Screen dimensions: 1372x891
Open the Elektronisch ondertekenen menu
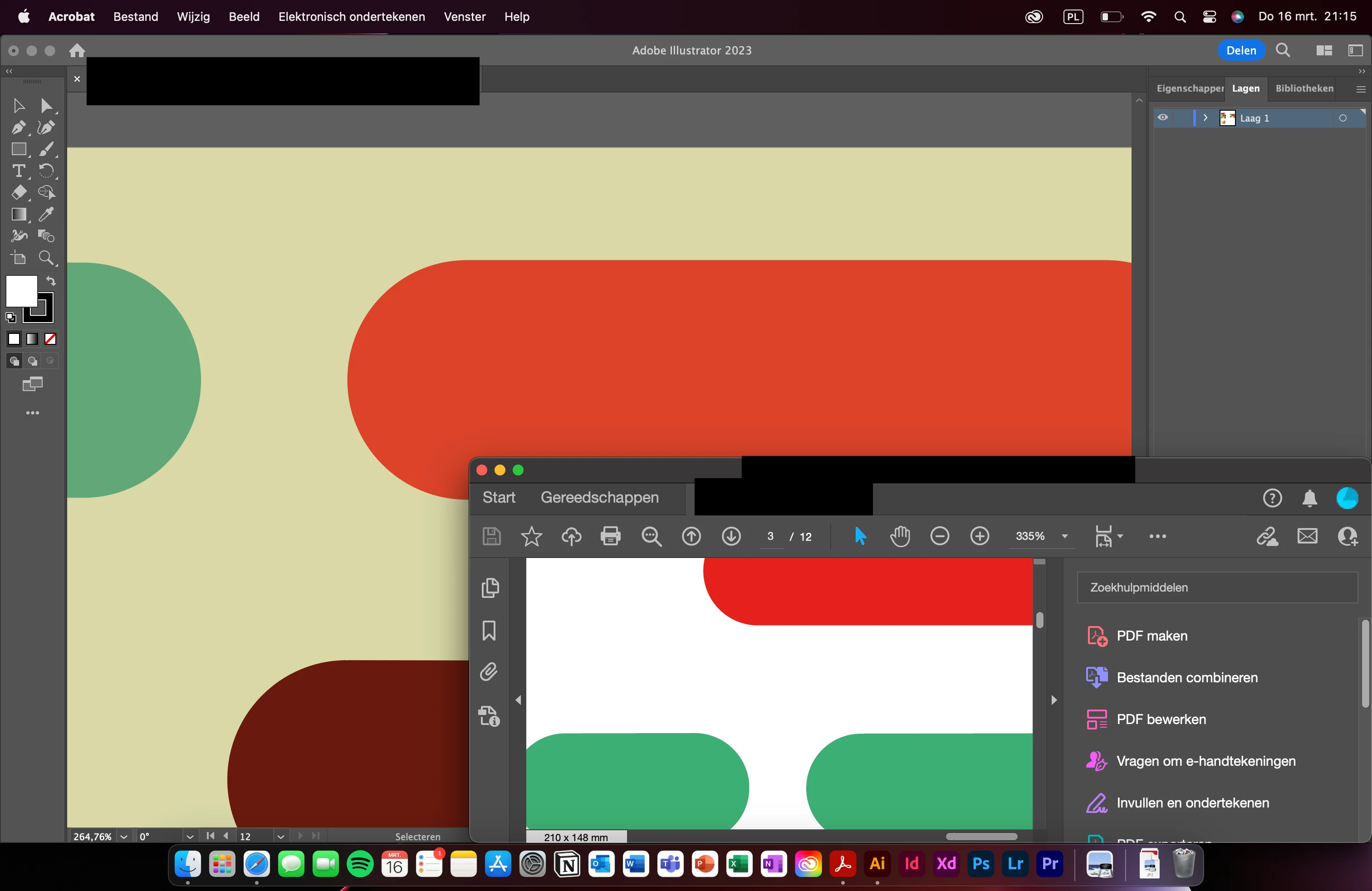[351, 17]
